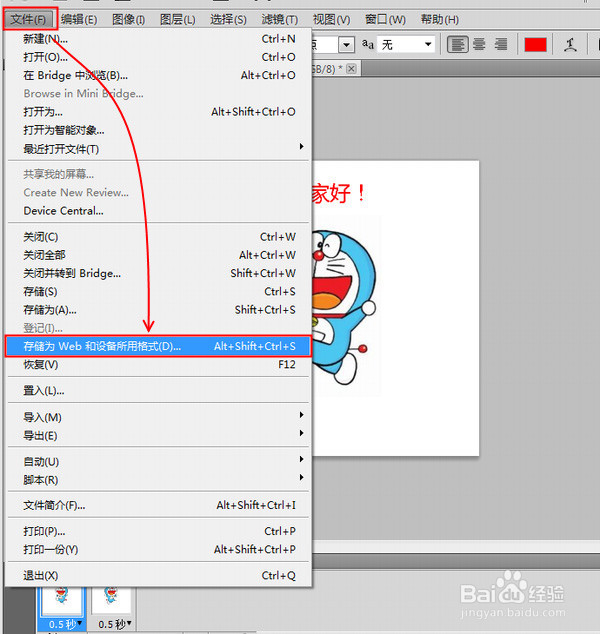Viewport: 600px width, 634px height.
Task: Open the anti-aliasing 无 dropdown
Action: coord(406,44)
